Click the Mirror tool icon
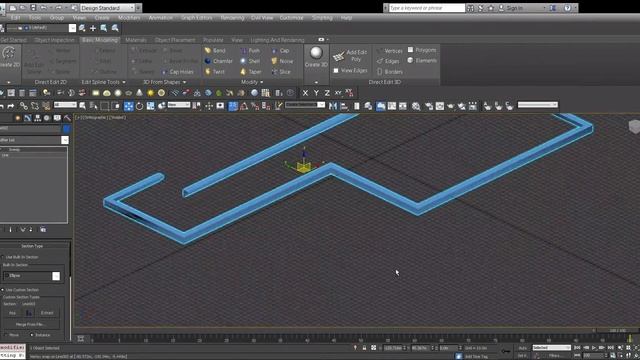 (333, 106)
